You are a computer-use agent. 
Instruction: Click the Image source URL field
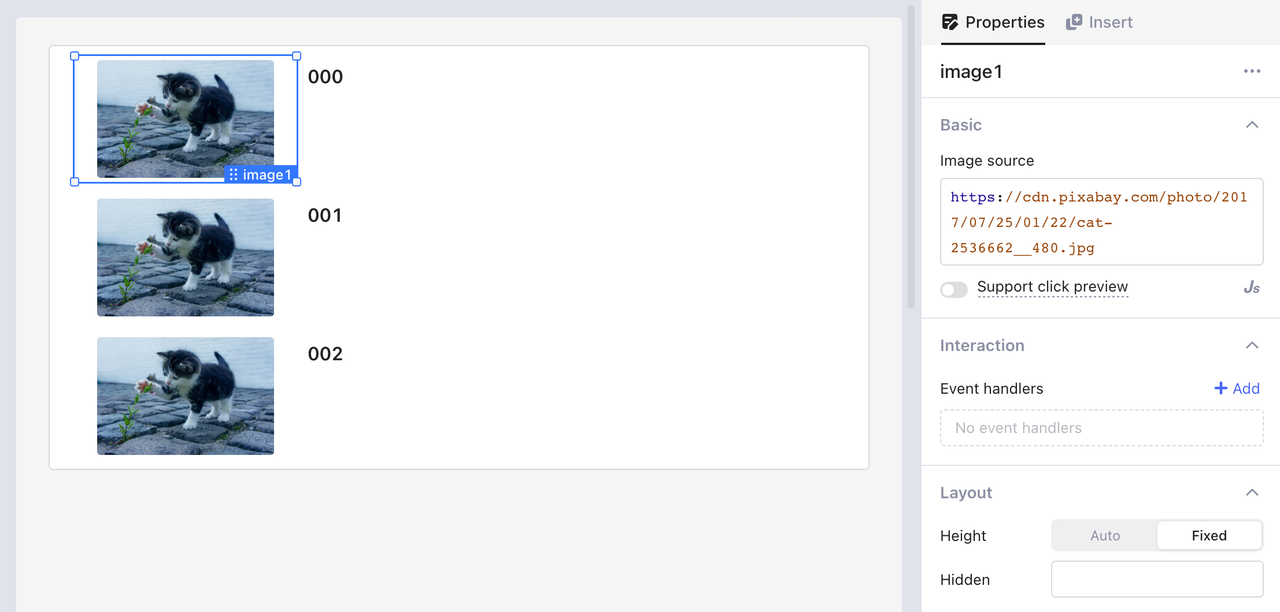tap(1101, 222)
